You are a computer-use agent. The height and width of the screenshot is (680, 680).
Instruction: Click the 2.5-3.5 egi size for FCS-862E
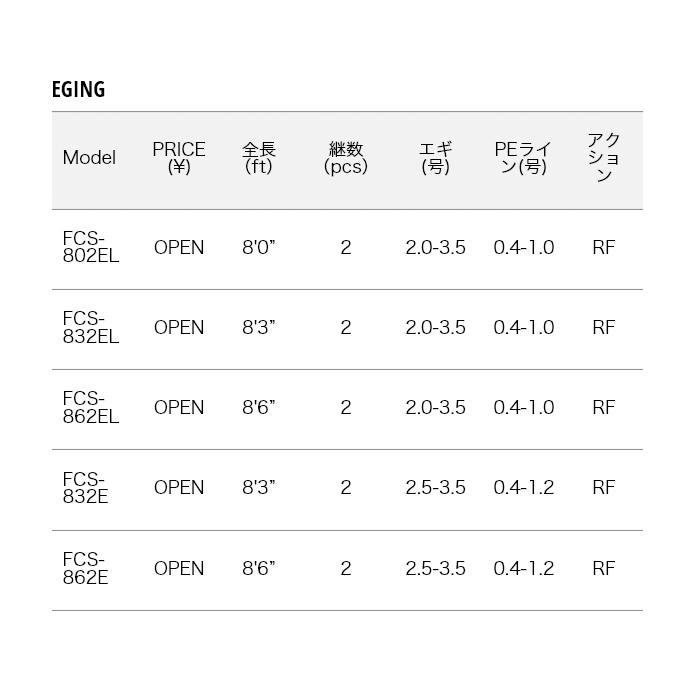pyautogui.click(x=436, y=568)
